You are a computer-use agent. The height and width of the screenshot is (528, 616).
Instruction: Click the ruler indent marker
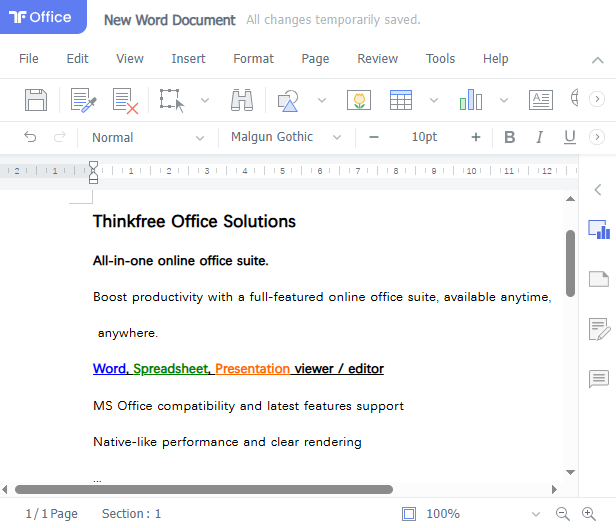coord(93,172)
